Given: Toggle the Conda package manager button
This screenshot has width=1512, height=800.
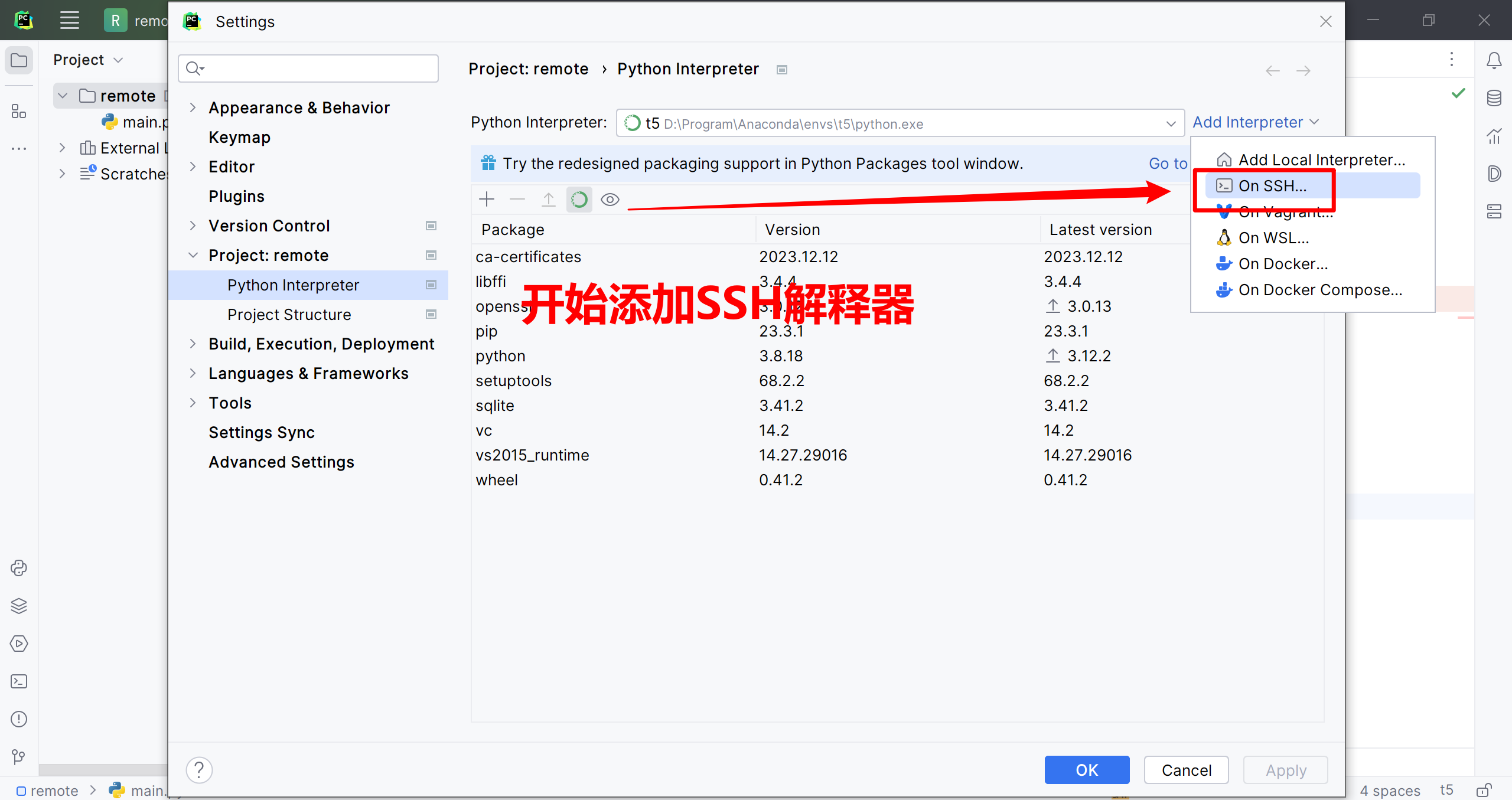Looking at the screenshot, I should tap(579, 200).
